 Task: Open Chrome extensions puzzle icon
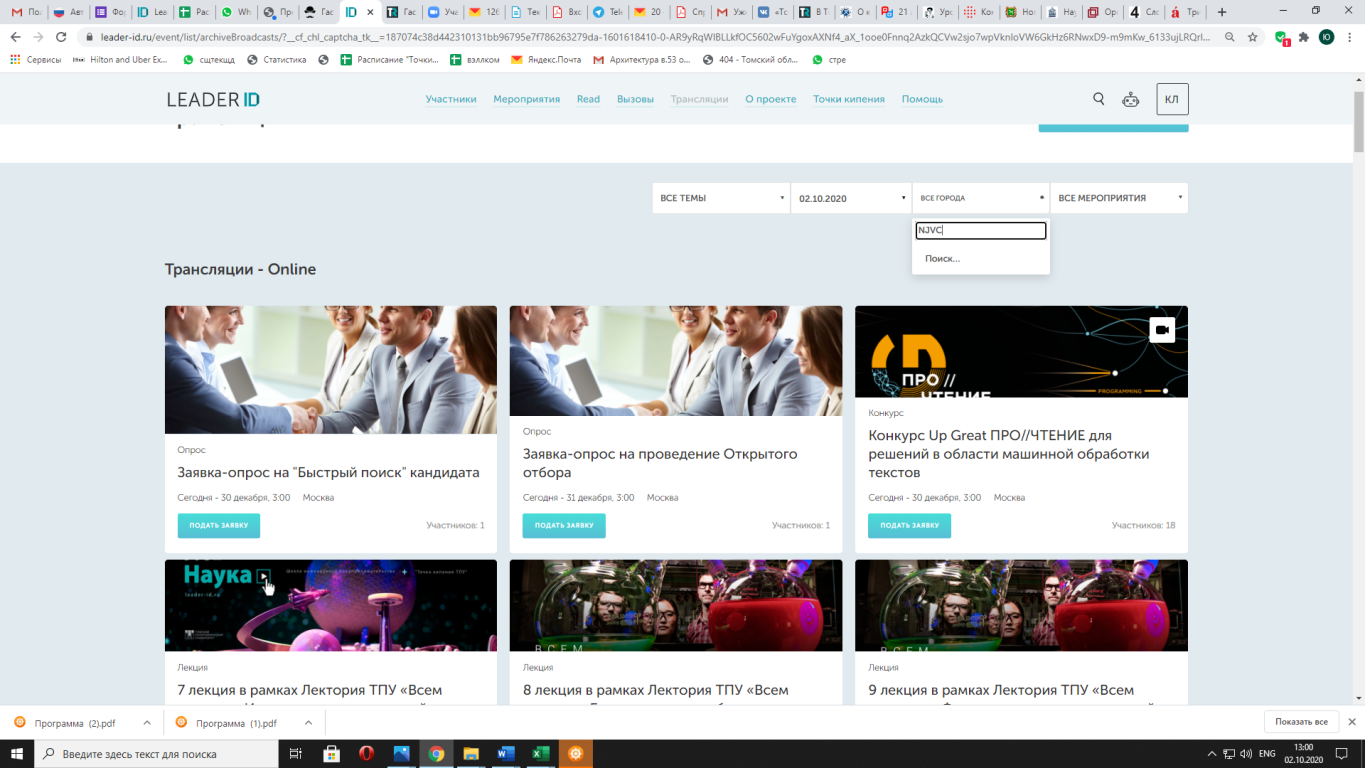click(x=1303, y=37)
